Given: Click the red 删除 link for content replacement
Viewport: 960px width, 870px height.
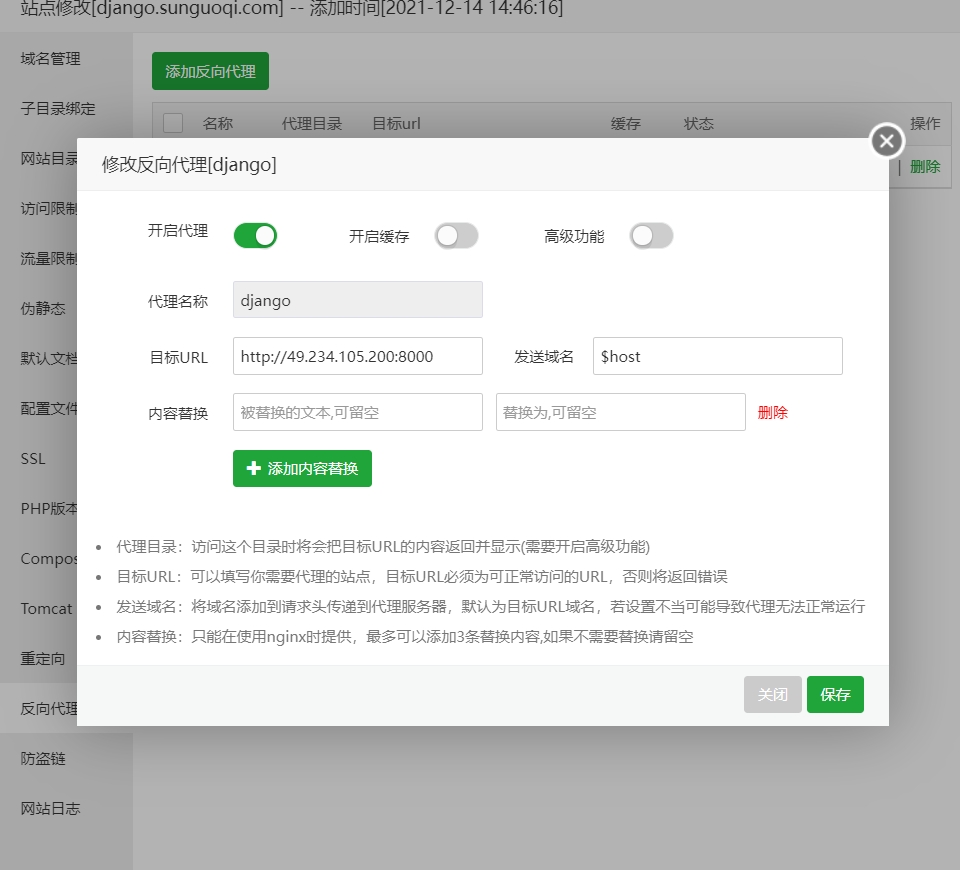Looking at the screenshot, I should [x=773, y=413].
